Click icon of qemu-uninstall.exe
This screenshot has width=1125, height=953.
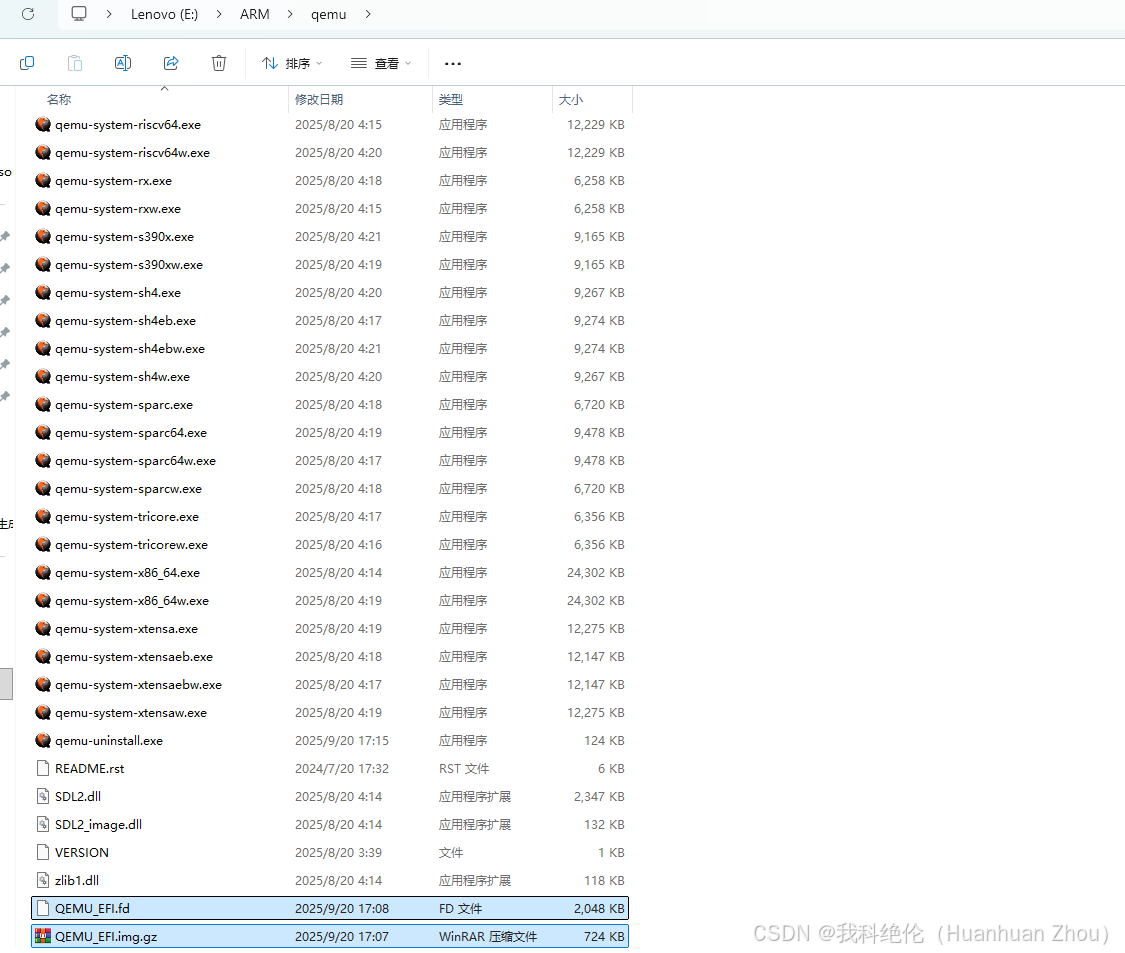pyautogui.click(x=43, y=740)
